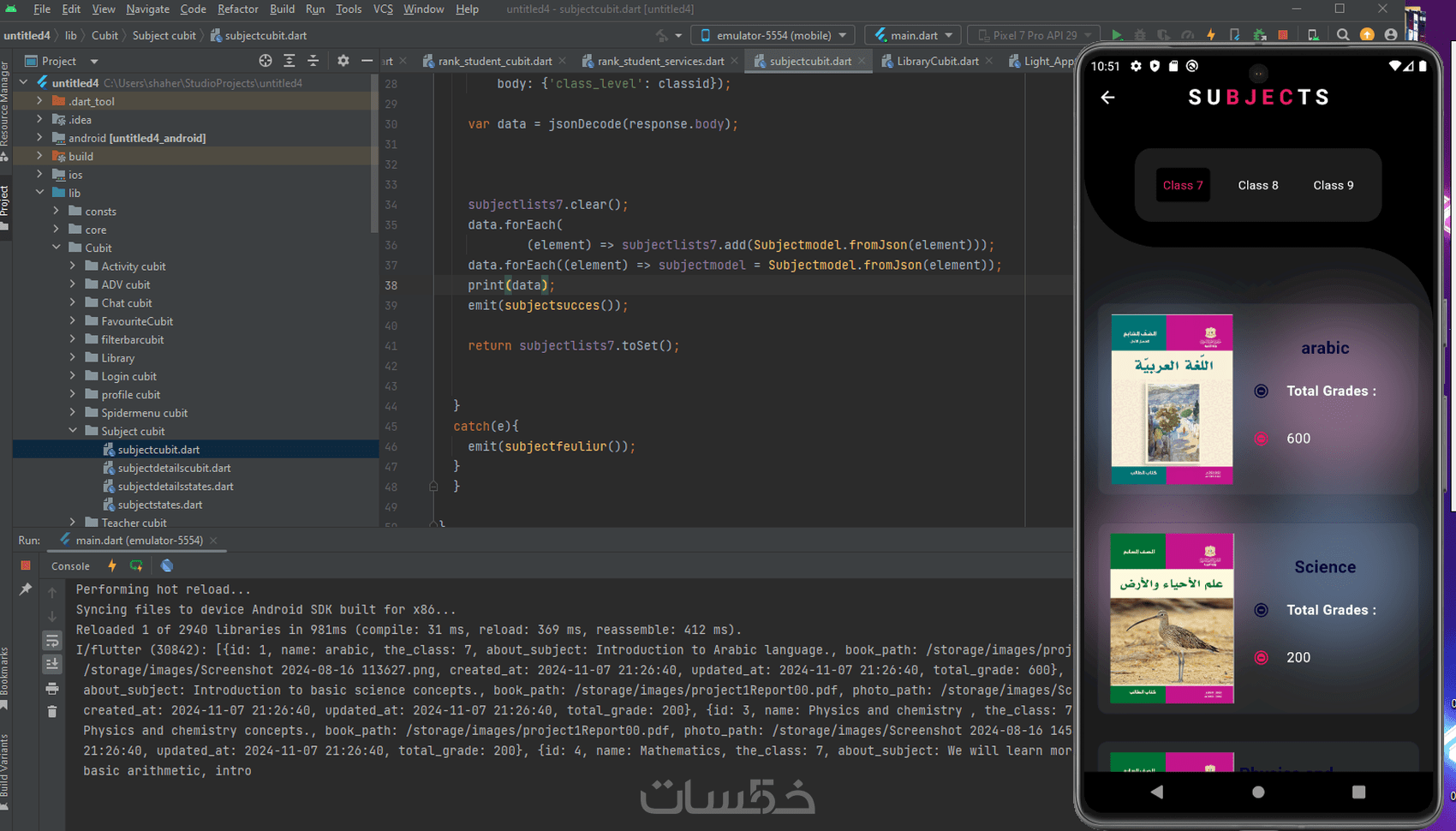1456x831 pixels.
Task: Open subjectdetailscubit.dart in project tree
Action: tap(174, 468)
